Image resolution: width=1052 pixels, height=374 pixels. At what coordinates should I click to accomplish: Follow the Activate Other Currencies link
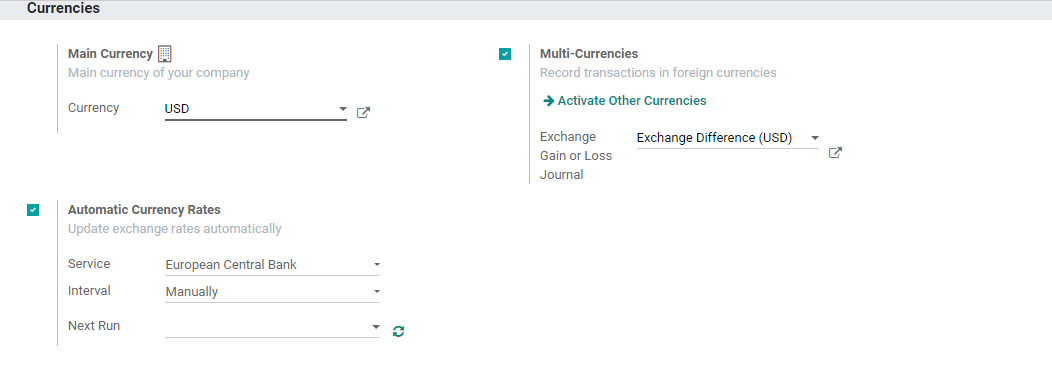[x=632, y=101]
